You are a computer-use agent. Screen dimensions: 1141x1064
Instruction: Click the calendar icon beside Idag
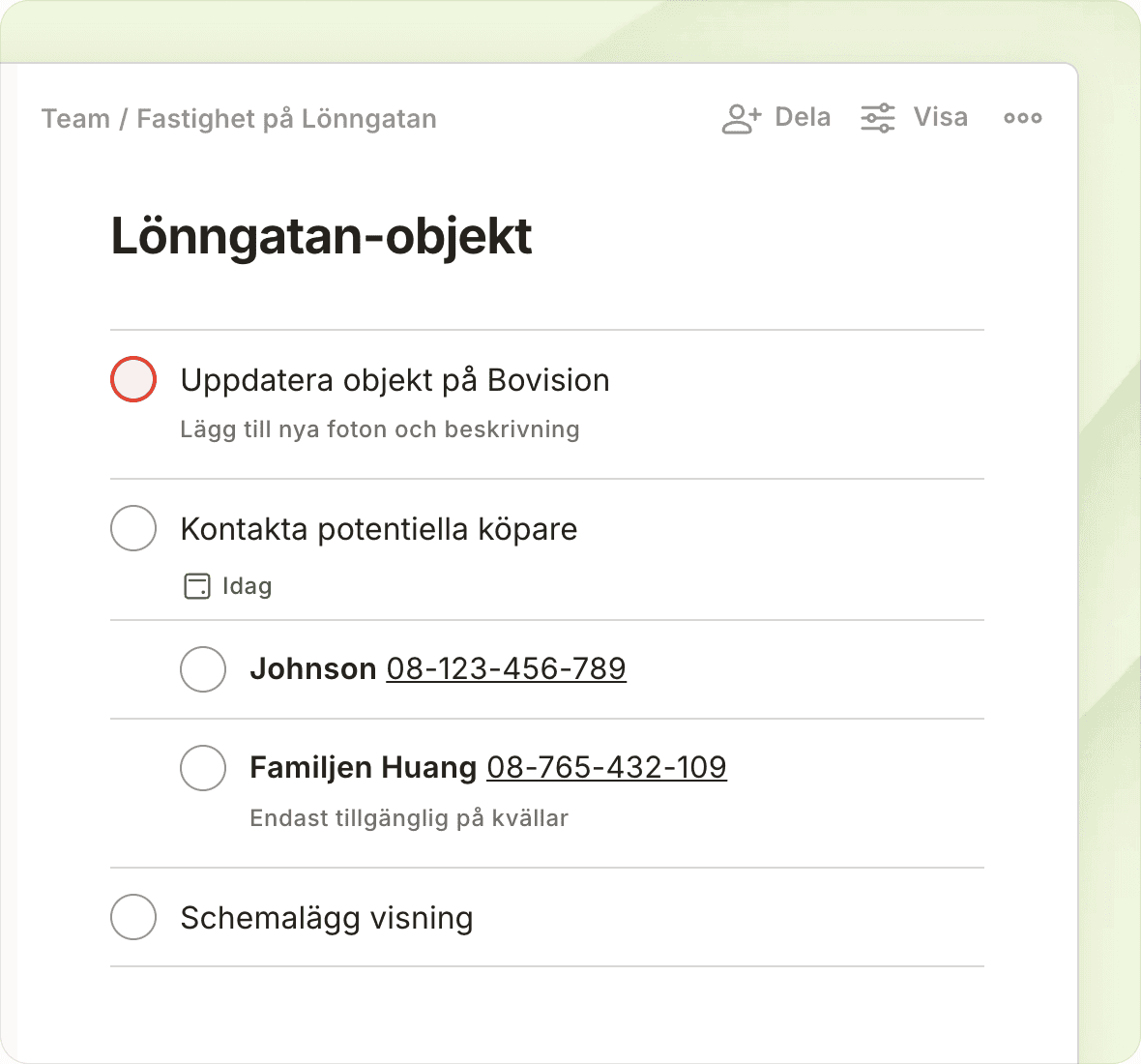click(197, 586)
